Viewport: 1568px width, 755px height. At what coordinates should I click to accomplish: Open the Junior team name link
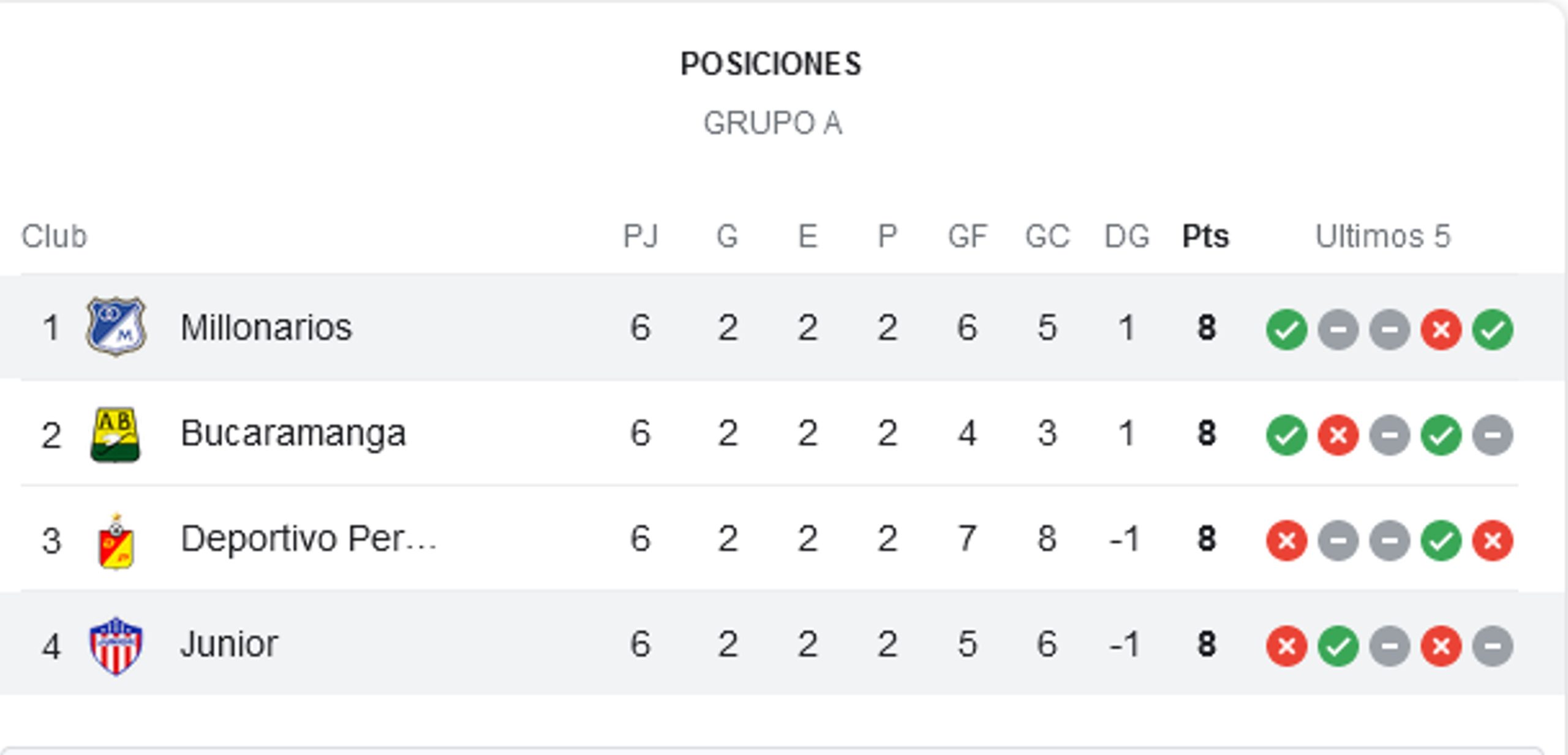pyautogui.click(x=229, y=644)
